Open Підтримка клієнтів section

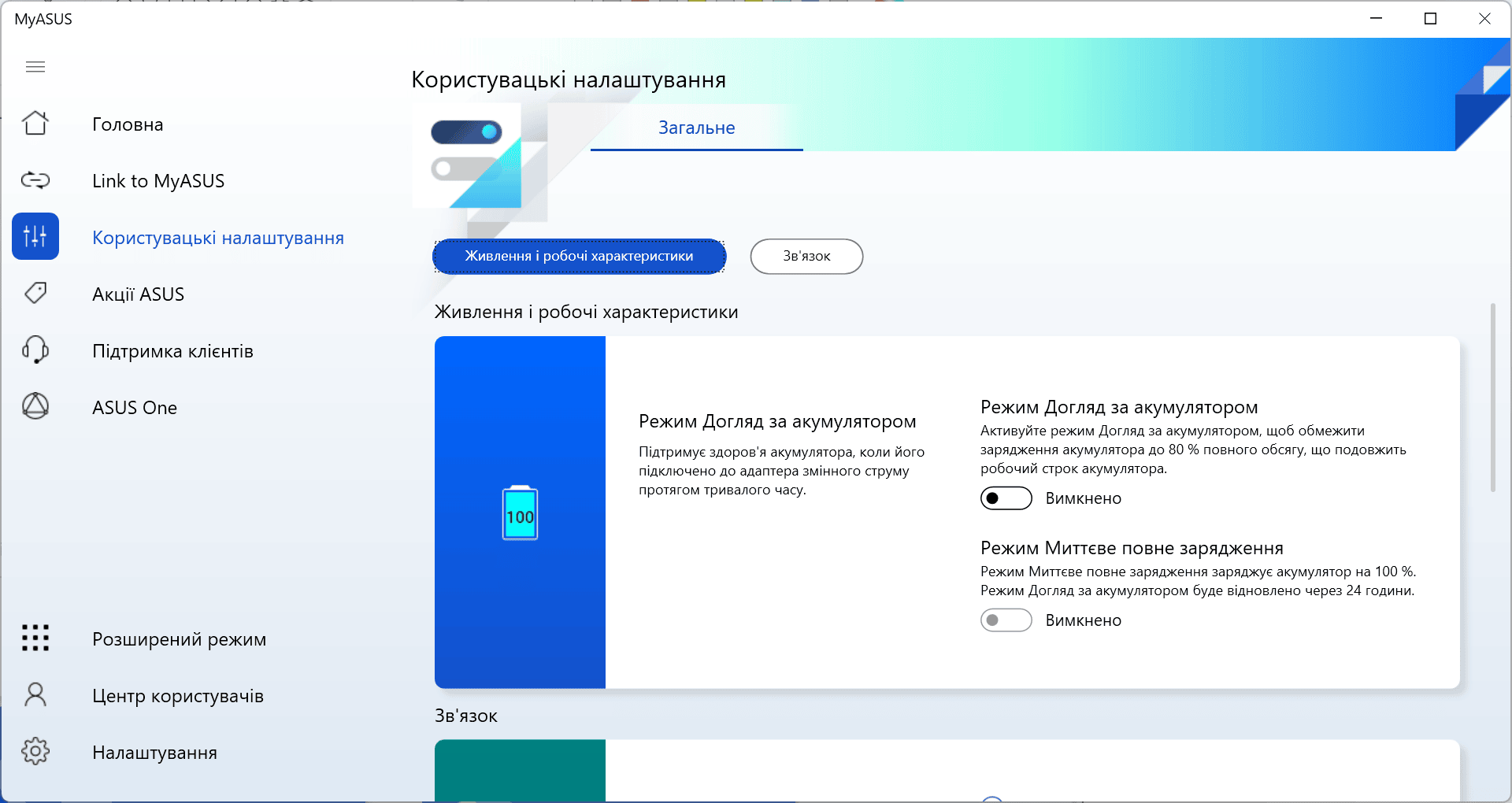[172, 351]
